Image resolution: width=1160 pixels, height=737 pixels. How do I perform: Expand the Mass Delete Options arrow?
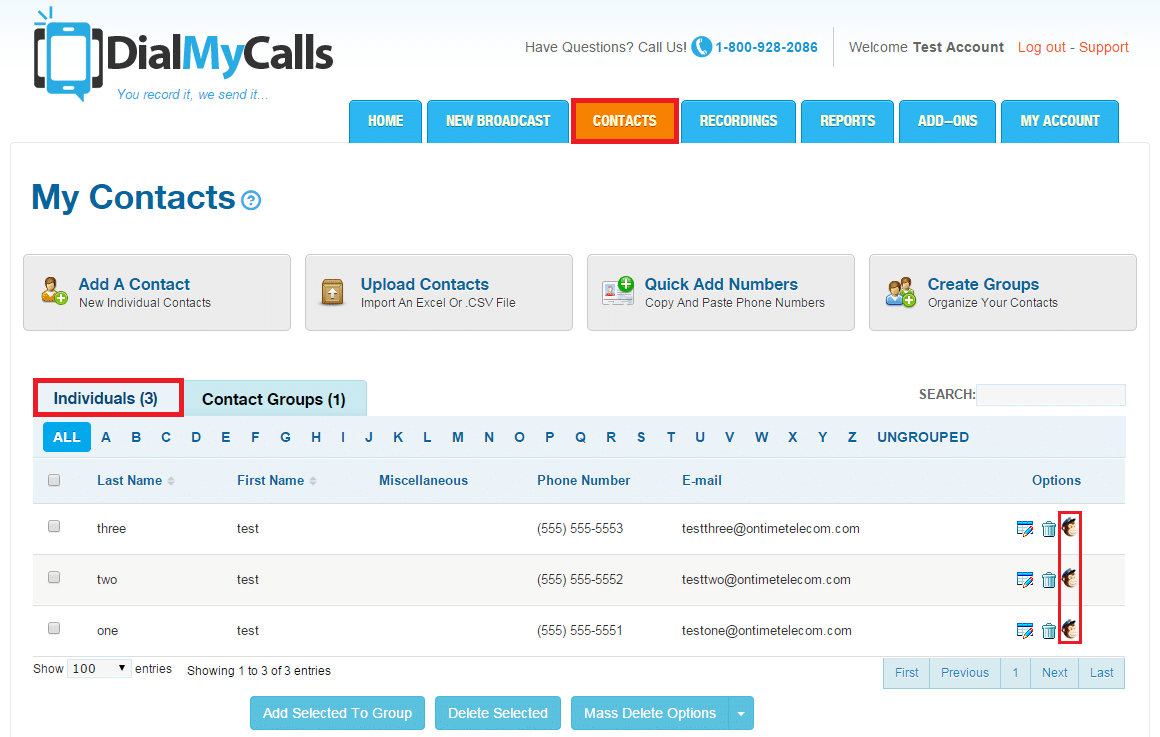[741, 713]
